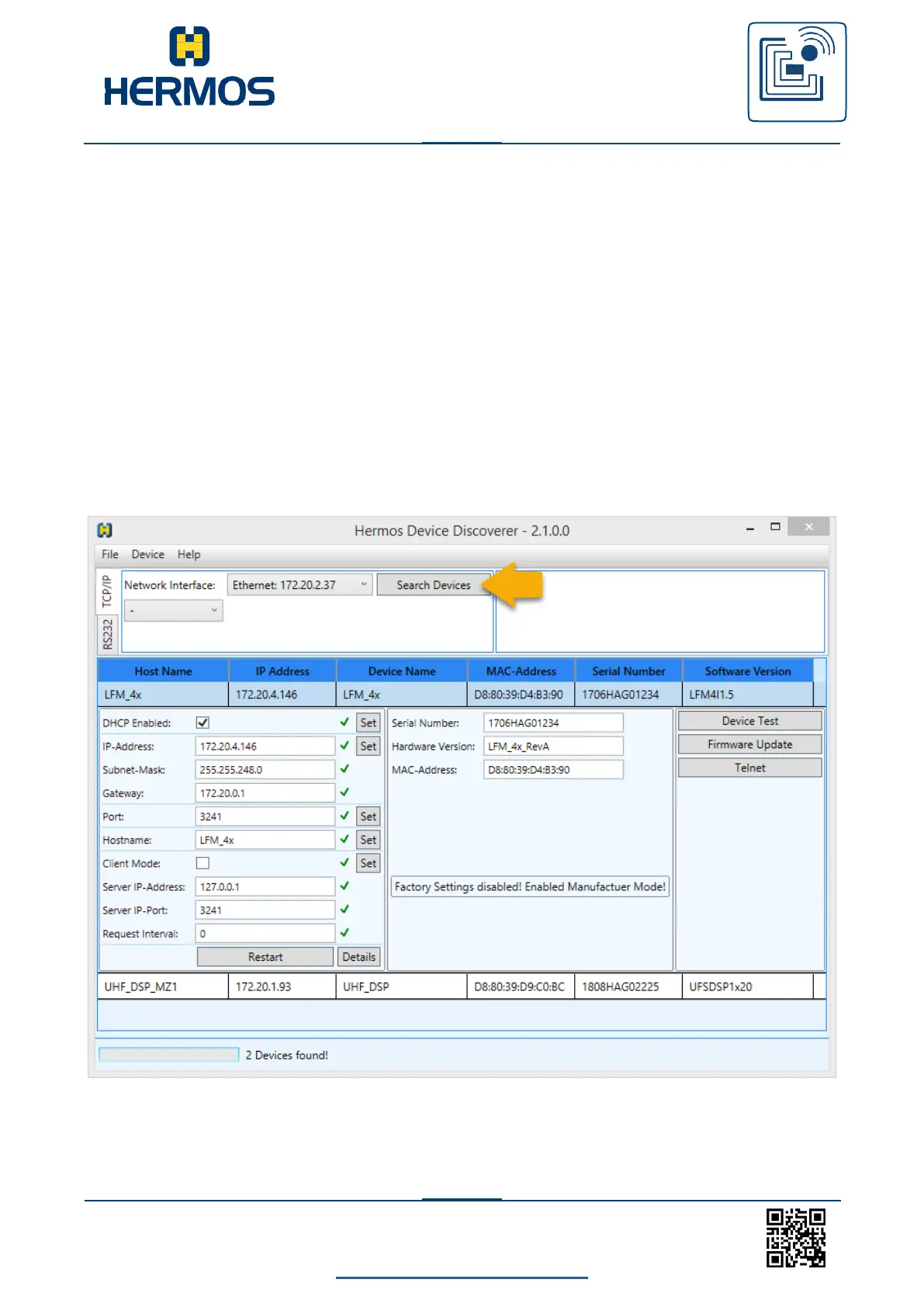Enable the Client Mode checkbox

[202, 863]
